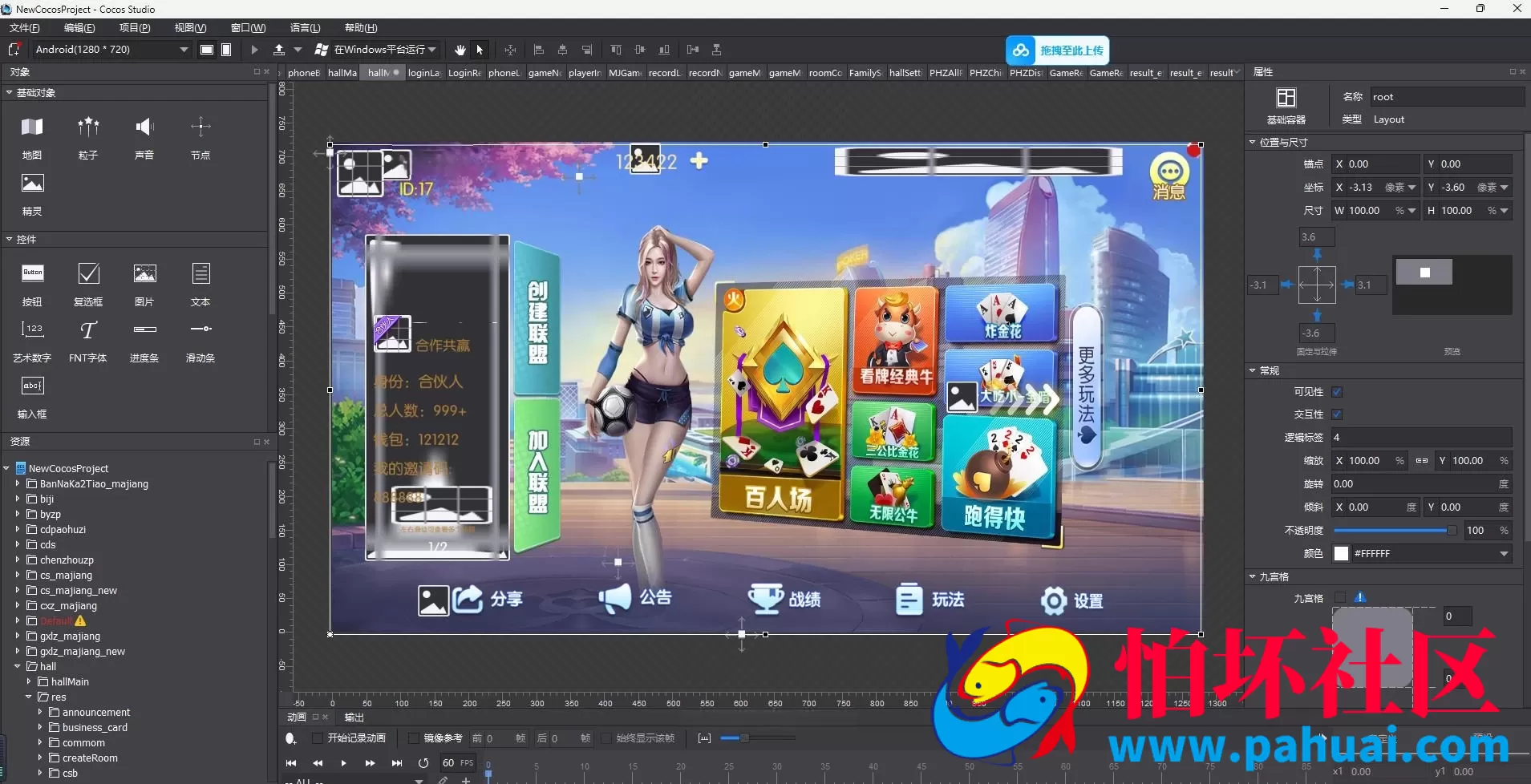Enable 镜像参考 checkbox
The width and height of the screenshot is (1531, 784).
(414, 738)
